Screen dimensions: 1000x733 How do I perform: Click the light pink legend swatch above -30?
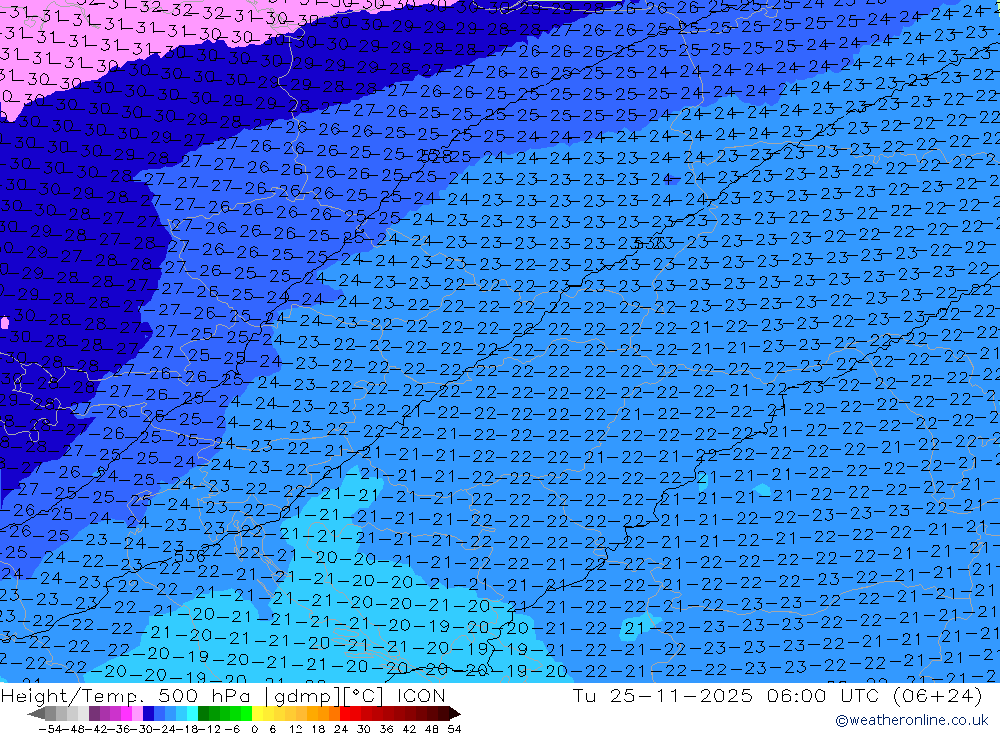137,714
